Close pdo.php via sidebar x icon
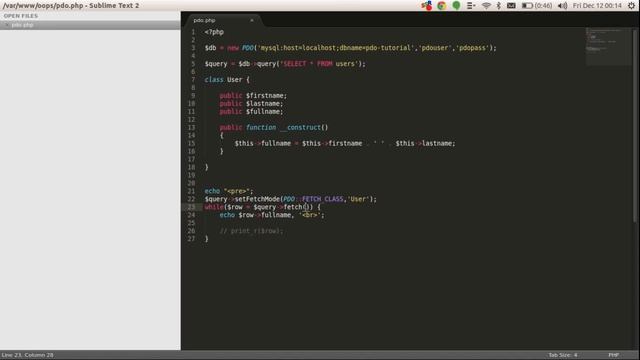Viewport: 640px width, 360px height. [x=7, y=25]
